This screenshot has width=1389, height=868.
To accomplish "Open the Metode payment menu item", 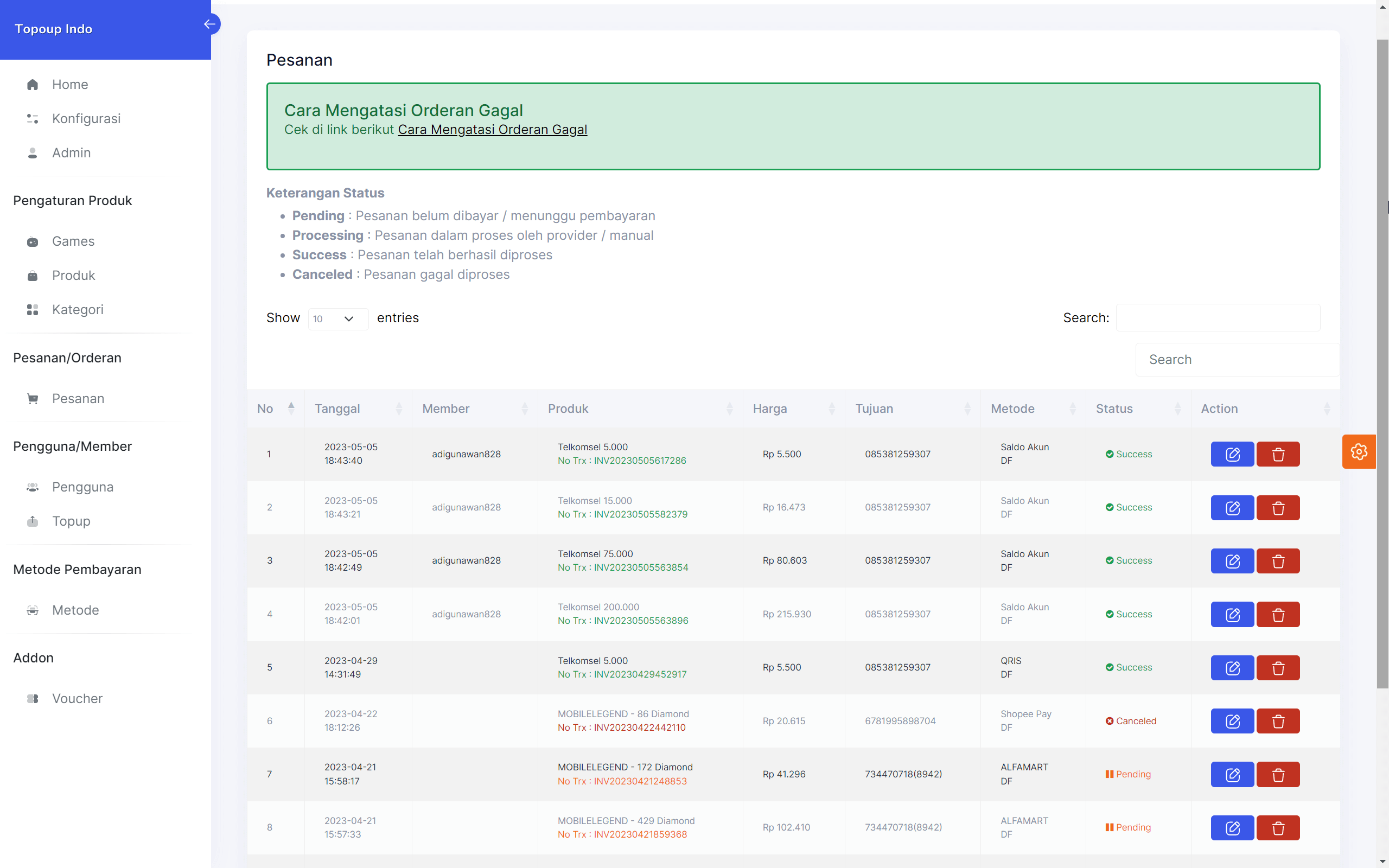I will coord(75,610).
